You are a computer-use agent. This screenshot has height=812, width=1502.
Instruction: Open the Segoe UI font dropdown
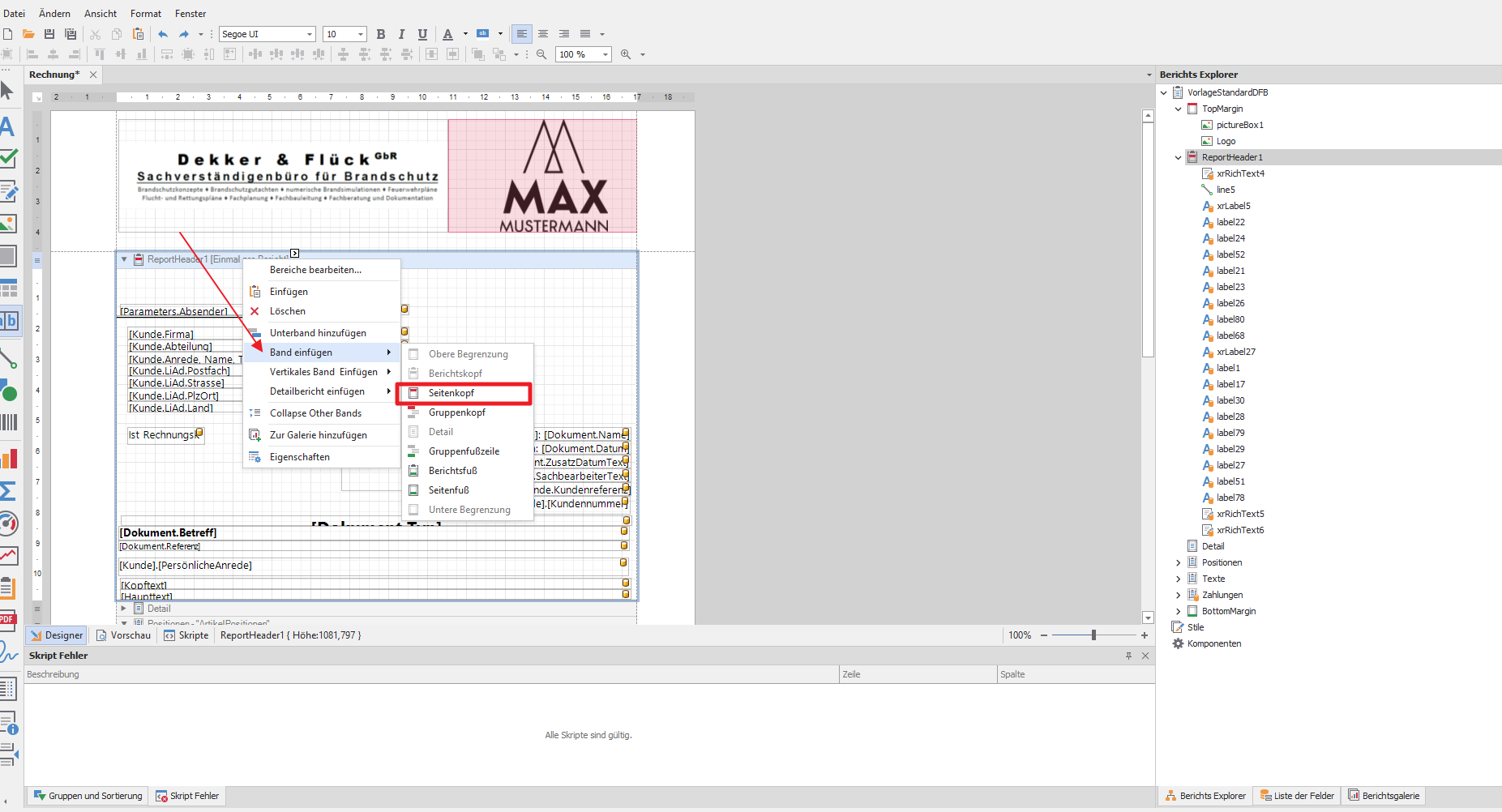(310, 34)
